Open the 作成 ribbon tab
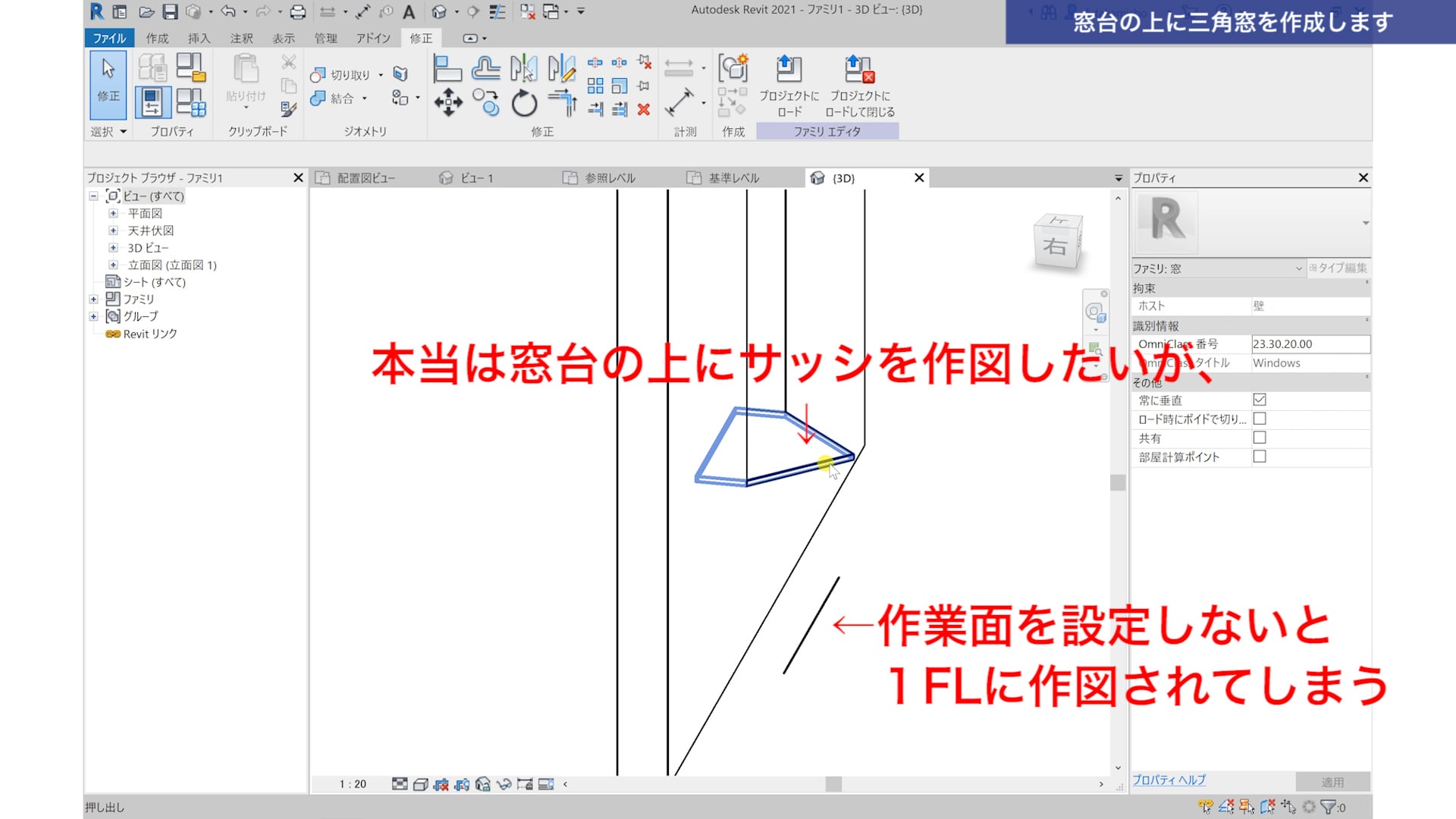 pyautogui.click(x=157, y=38)
